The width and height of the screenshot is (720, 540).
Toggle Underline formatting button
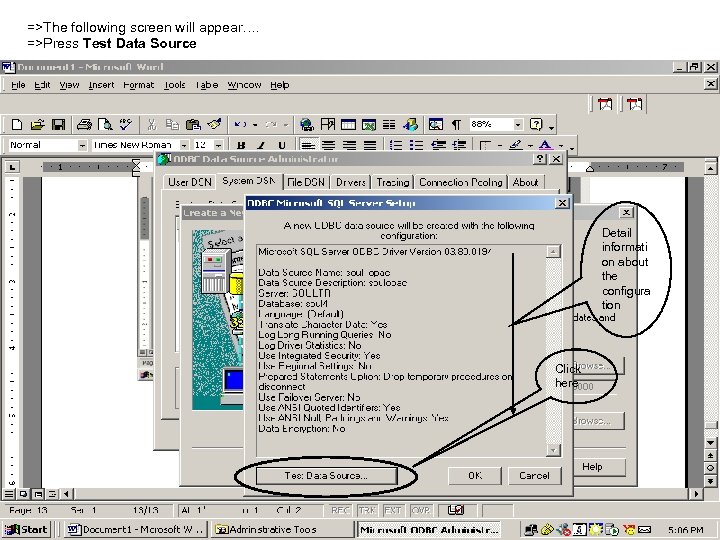pos(281,146)
